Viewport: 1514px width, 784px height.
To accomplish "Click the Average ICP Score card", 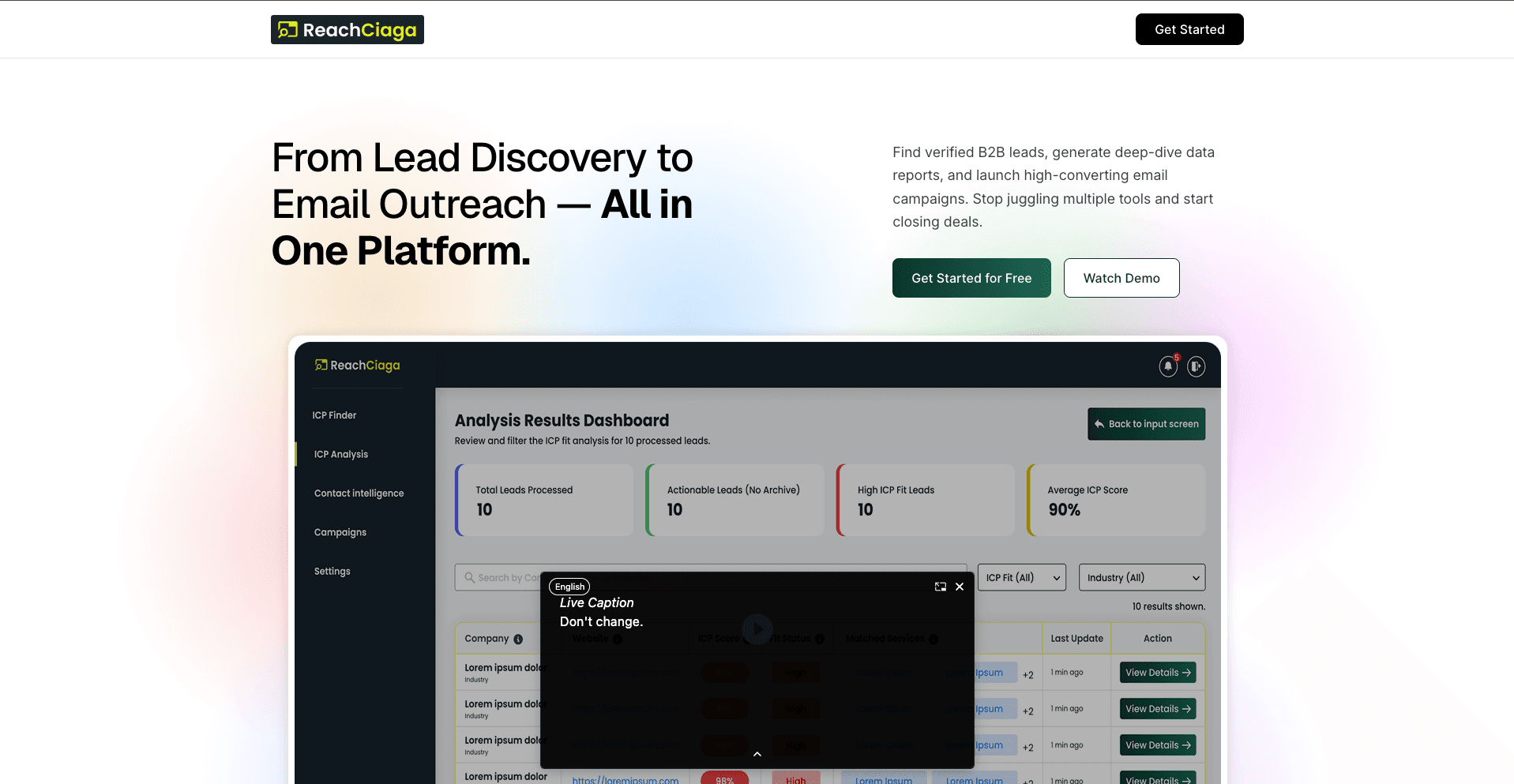I will click(1116, 500).
